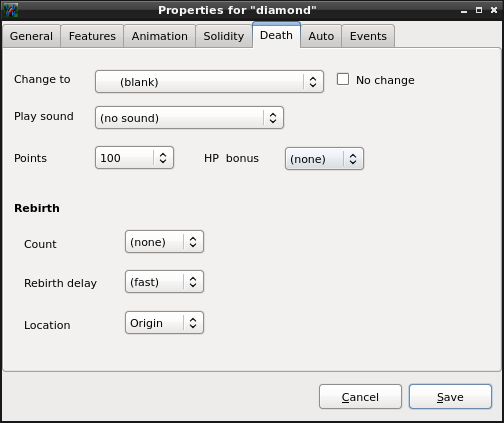The width and height of the screenshot is (504, 423).
Task: Open the Rebirth delay dropdown
Action: click(x=164, y=282)
